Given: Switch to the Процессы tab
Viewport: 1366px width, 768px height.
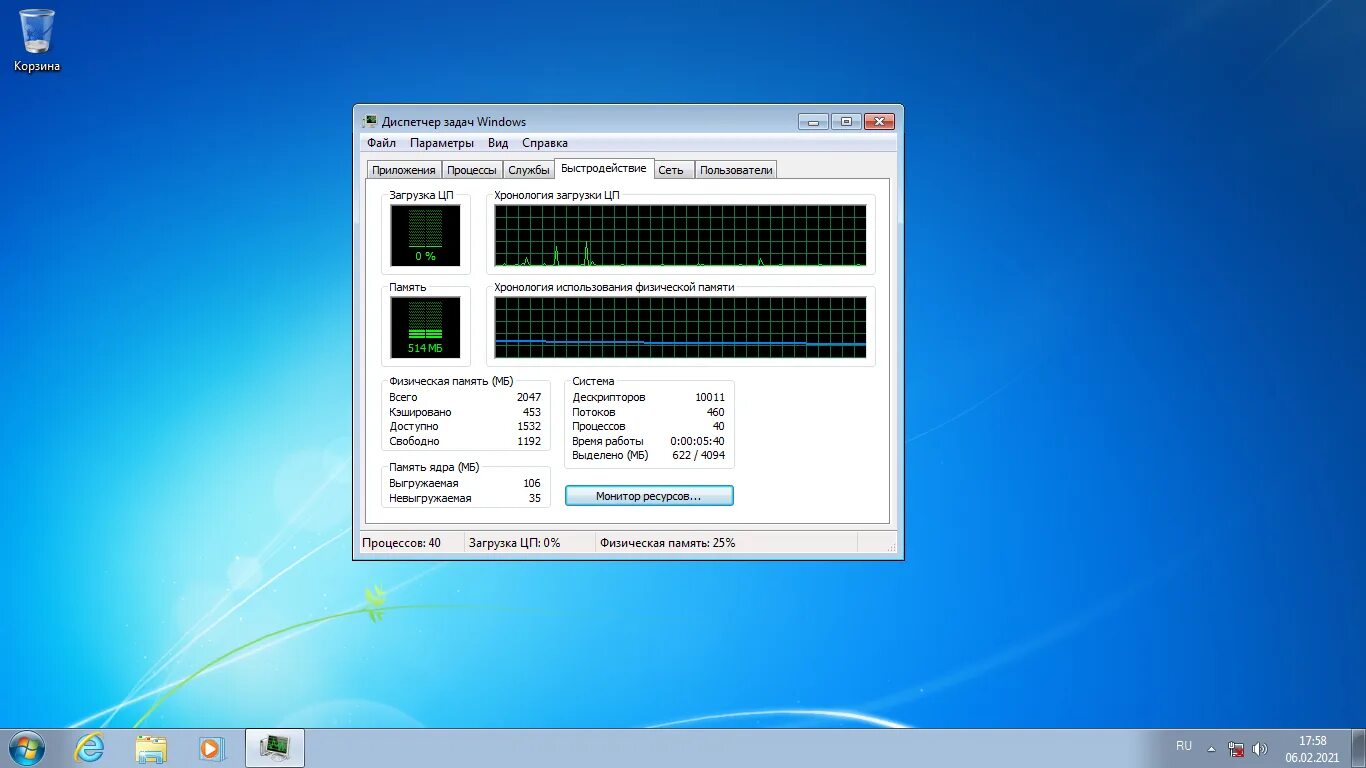Looking at the screenshot, I should (x=472, y=170).
